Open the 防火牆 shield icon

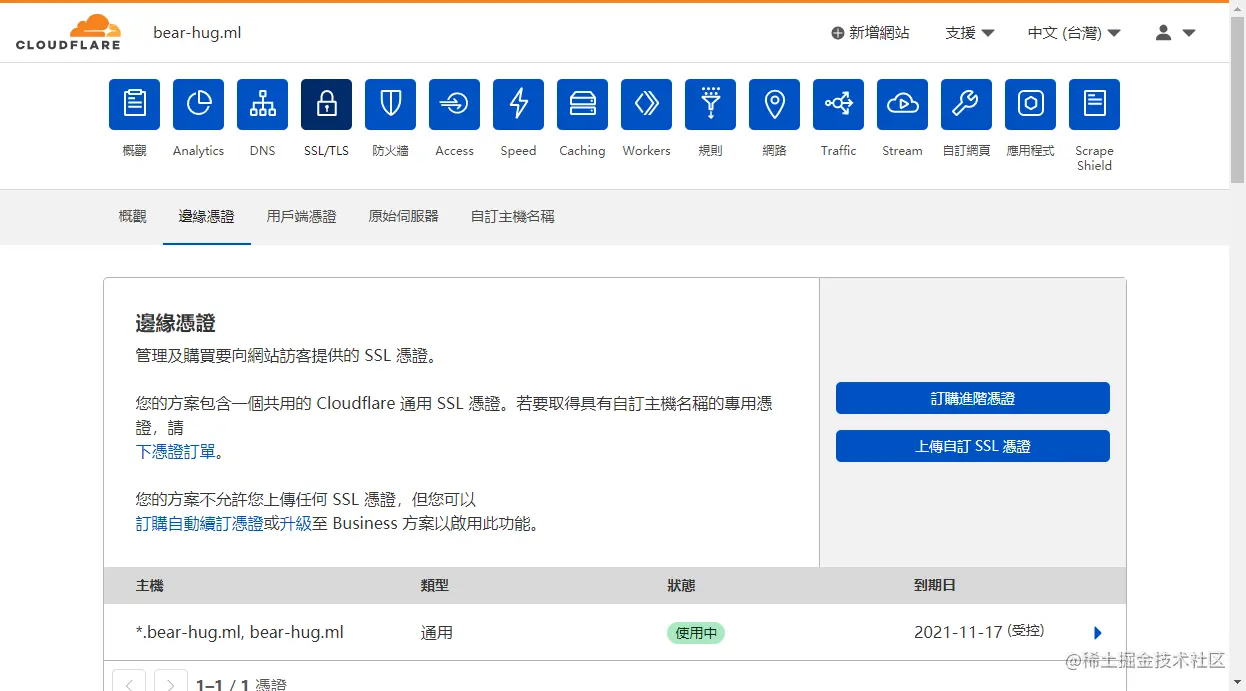pyautogui.click(x=390, y=104)
